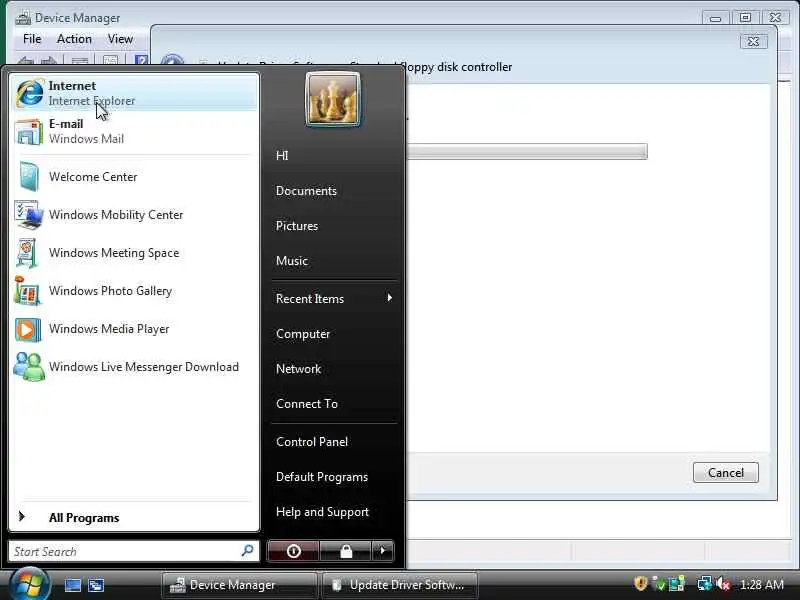This screenshot has height=600, width=800.
Task: Open Internet Explorer from Start menu
Action: (134, 93)
